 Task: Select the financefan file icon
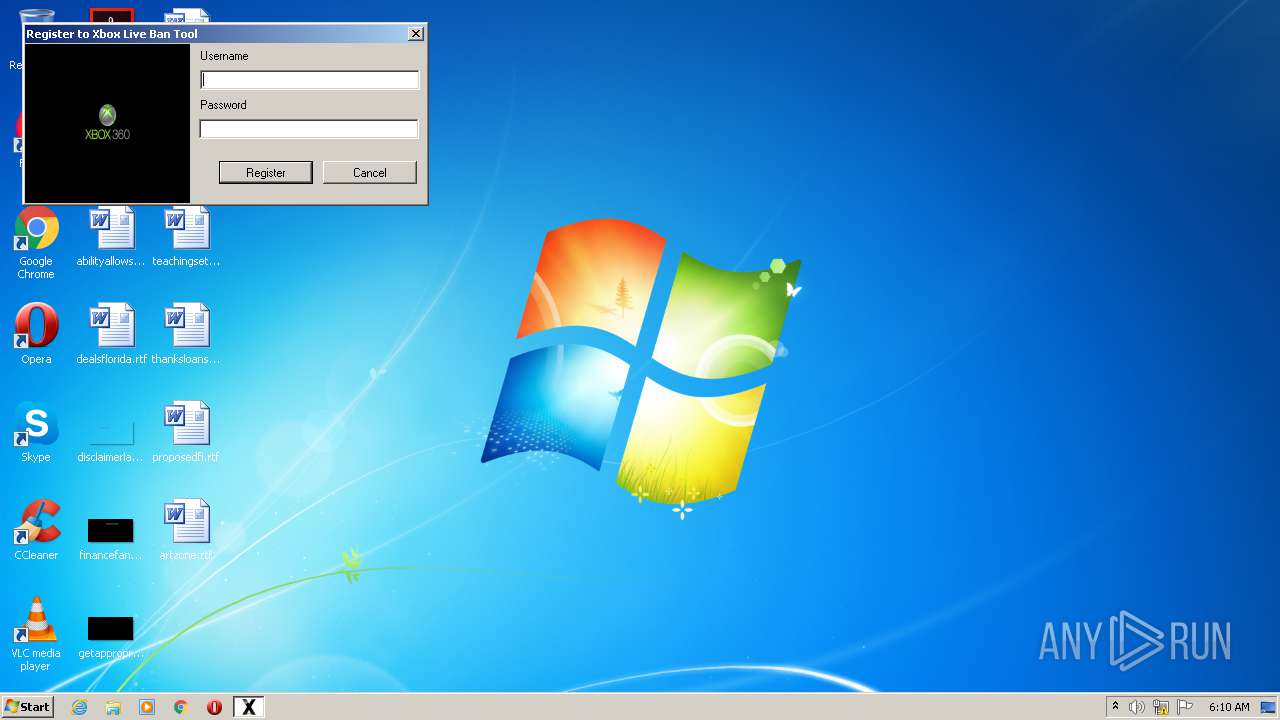tap(111, 539)
